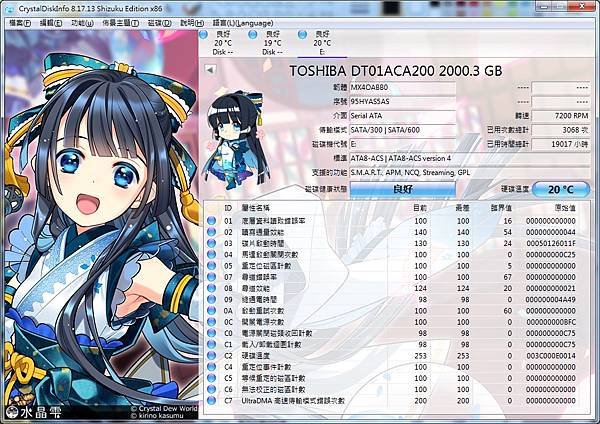Click the 原始值 column header

click(x=565, y=208)
